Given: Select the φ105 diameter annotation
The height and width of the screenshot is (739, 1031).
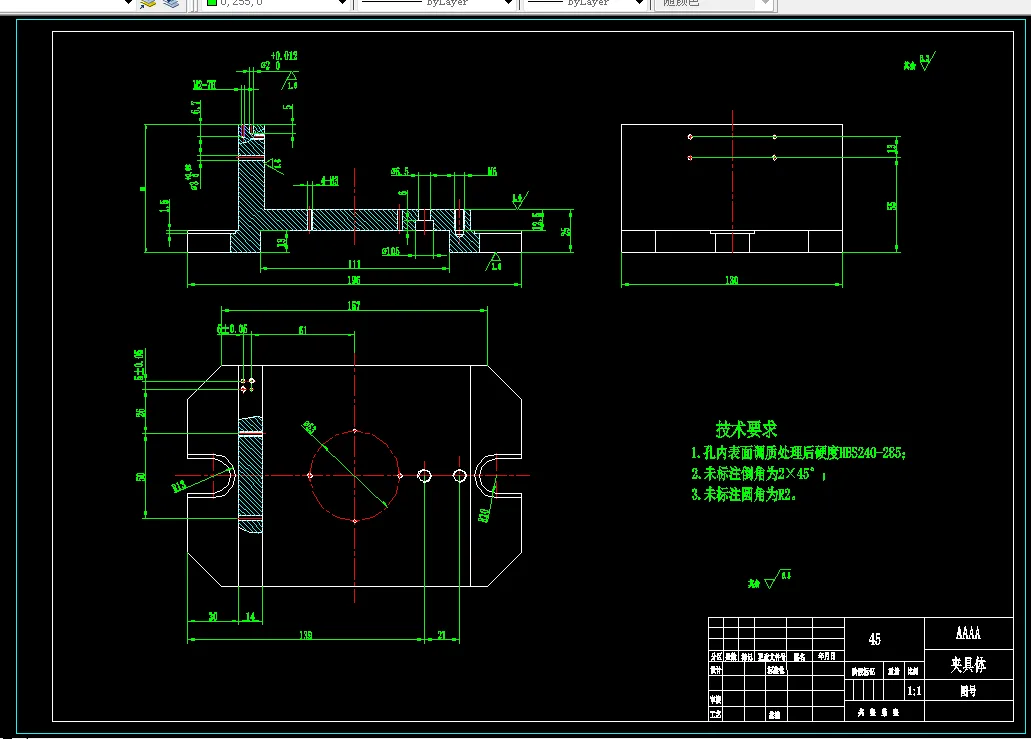Looking at the screenshot, I should coord(391,251).
